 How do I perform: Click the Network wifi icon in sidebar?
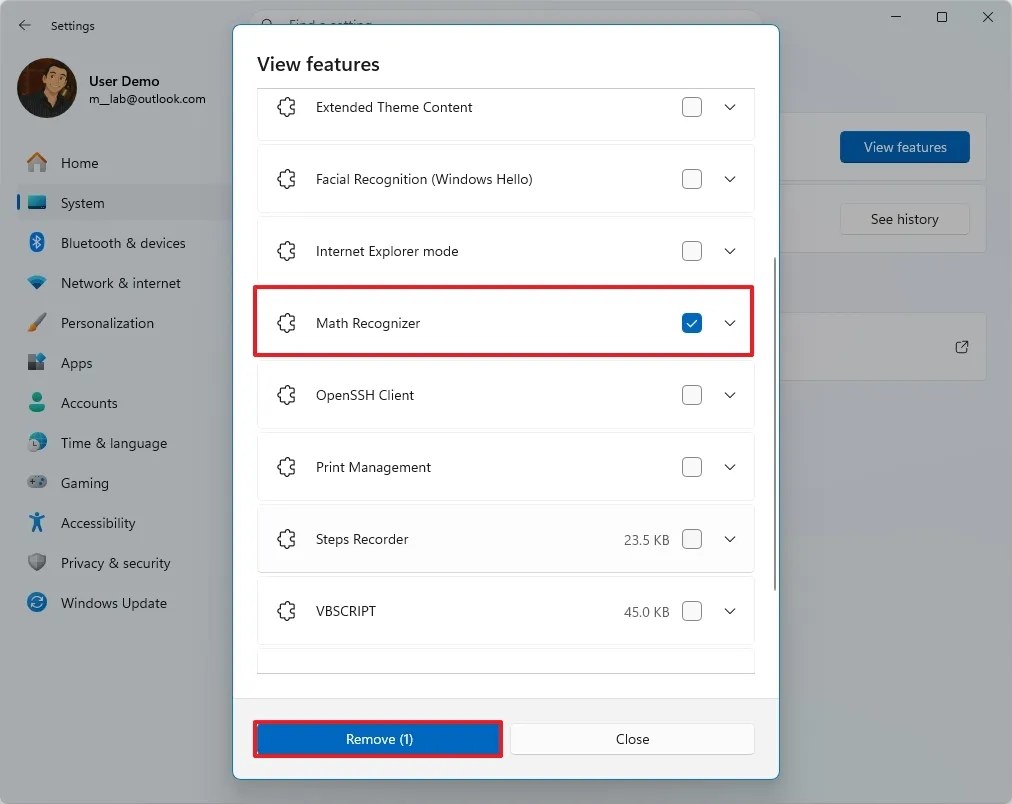[x=37, y=283]
